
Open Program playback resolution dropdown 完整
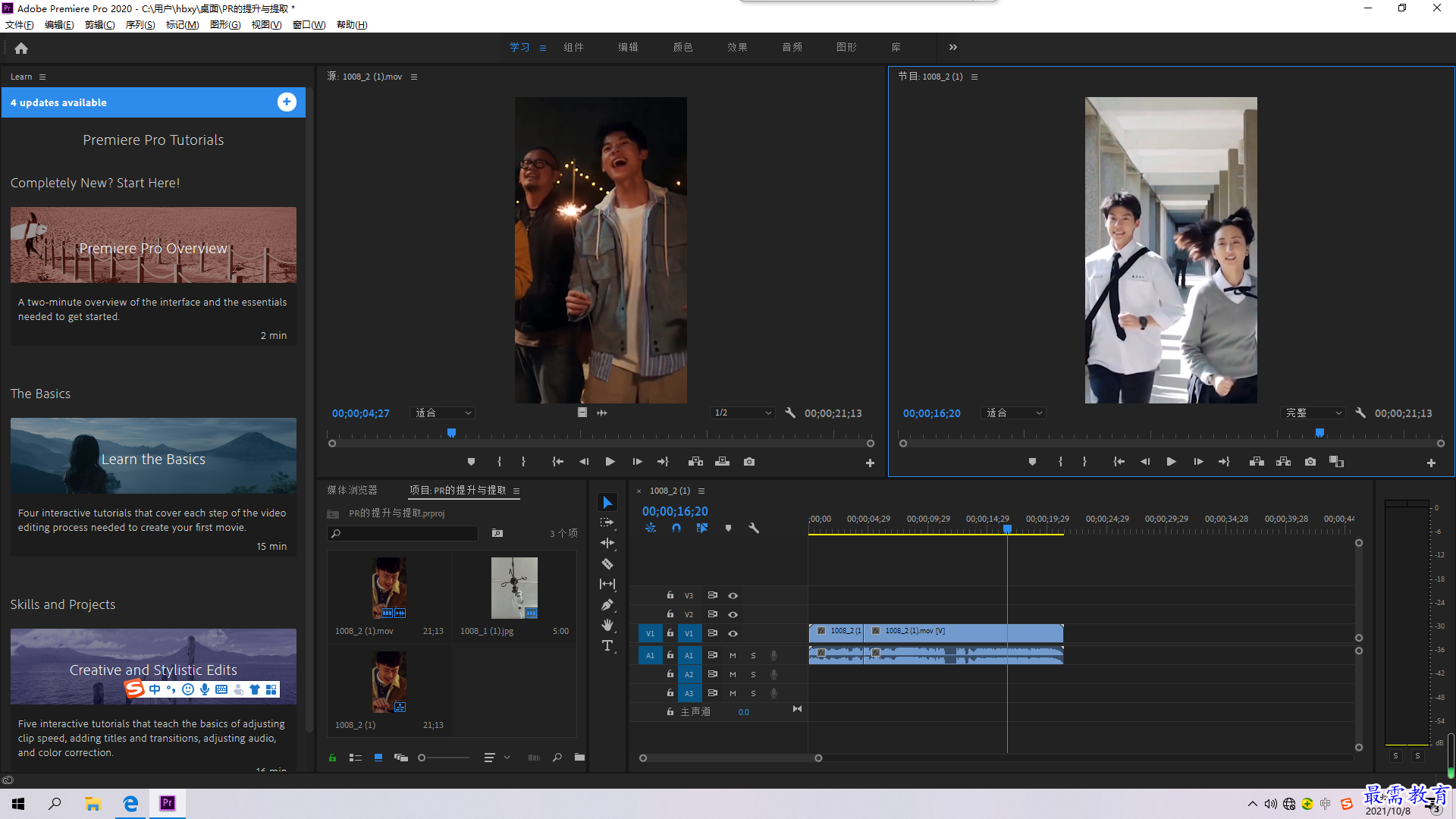(1313, 413)
